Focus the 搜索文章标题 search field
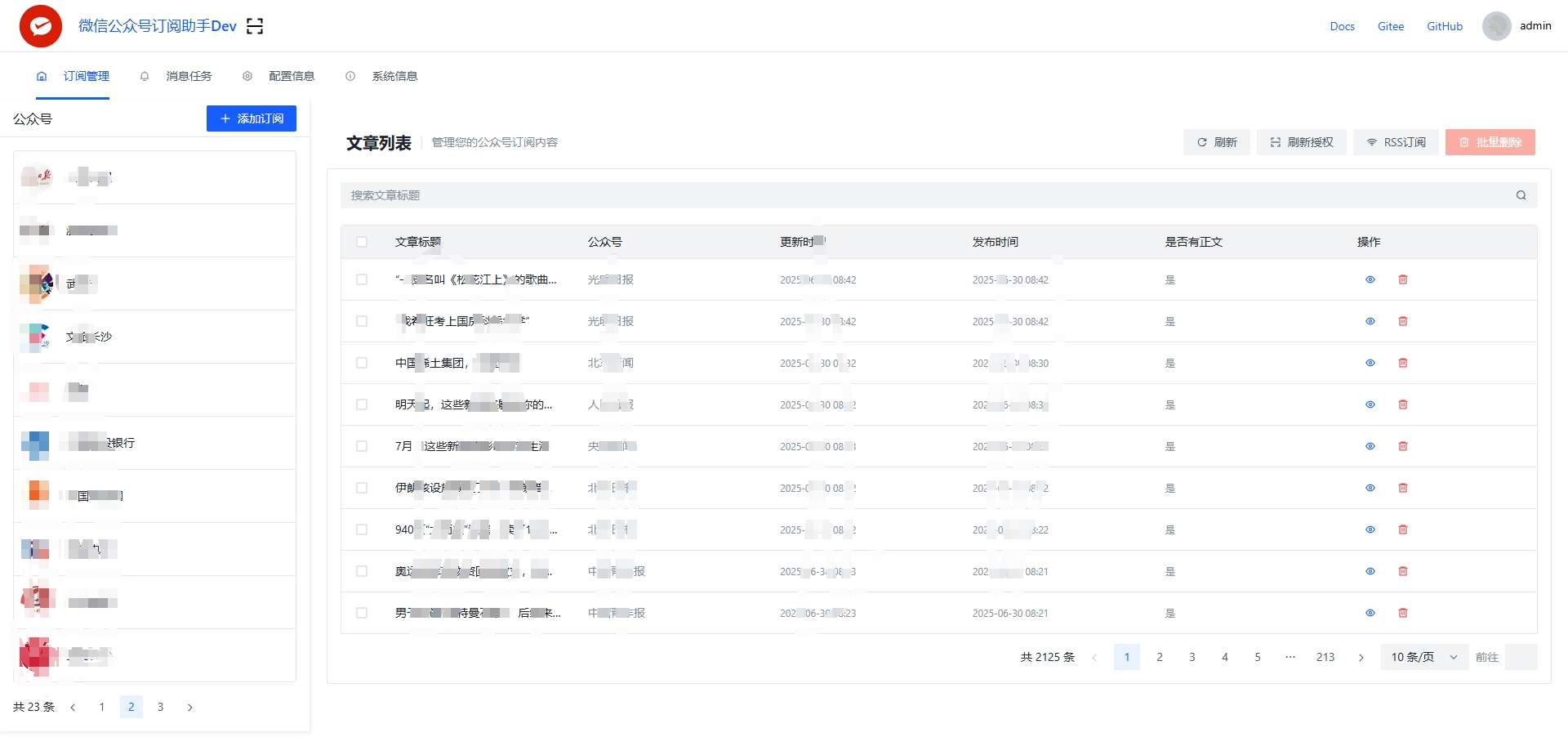 point(939,195)
